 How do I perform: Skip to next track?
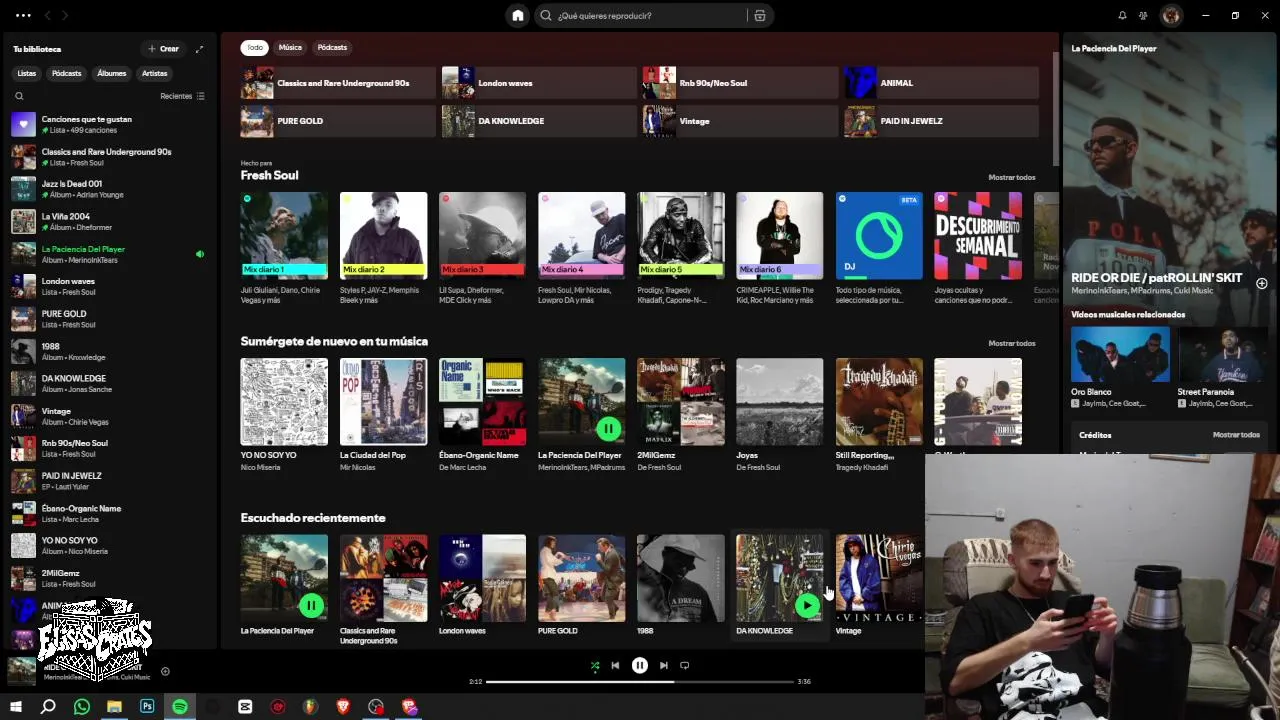pyautogui.click(x=663, y=665)
